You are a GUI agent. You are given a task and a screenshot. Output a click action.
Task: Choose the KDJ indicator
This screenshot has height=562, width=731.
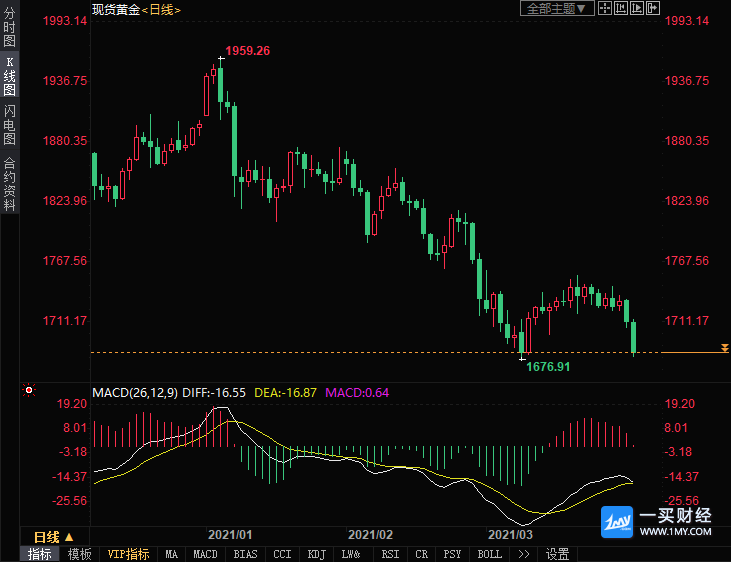point(317,554)
